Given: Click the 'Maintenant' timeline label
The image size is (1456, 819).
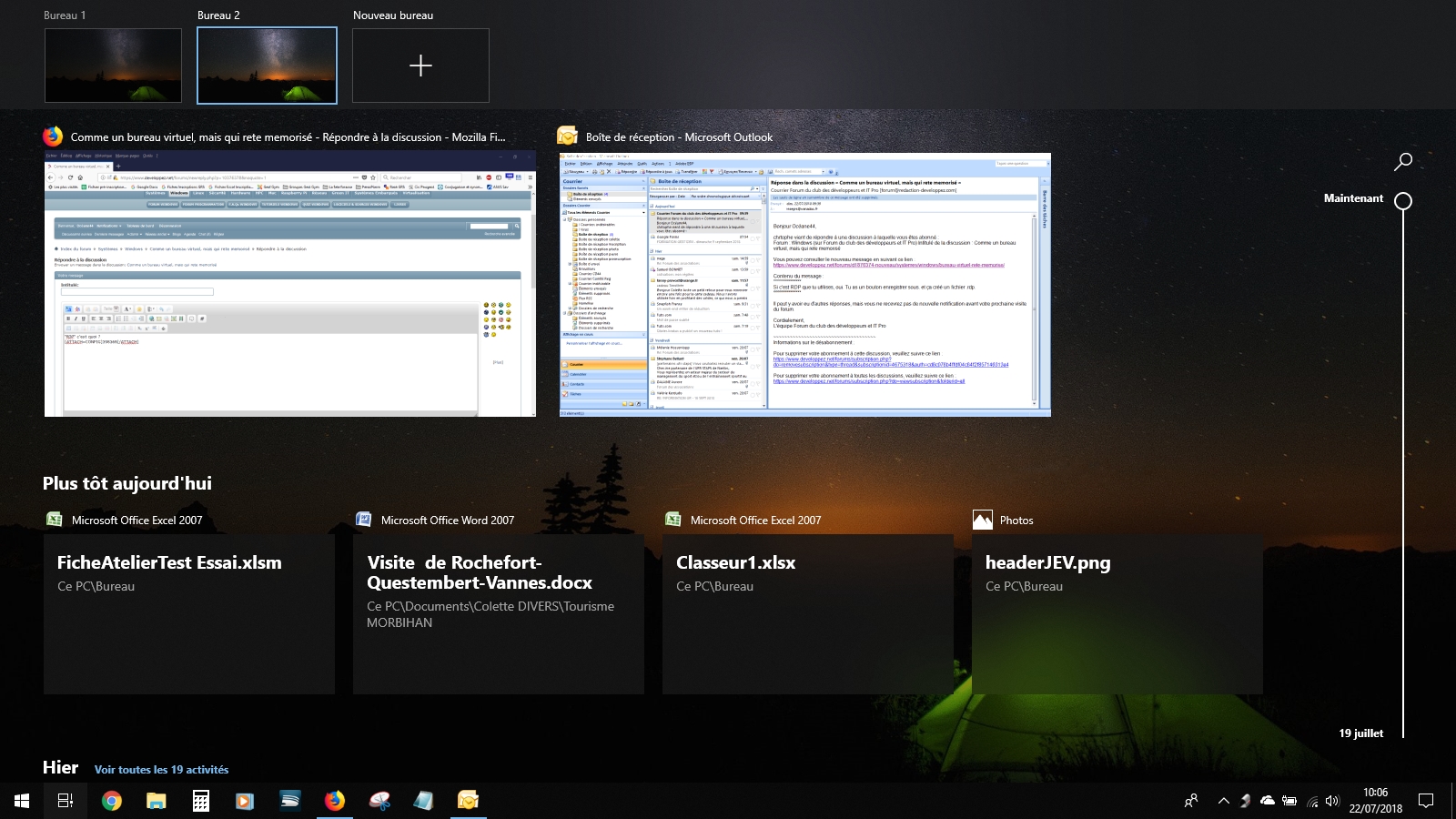Looking at the screenshot, I should pyautogui.click(x=1353, y=198).
